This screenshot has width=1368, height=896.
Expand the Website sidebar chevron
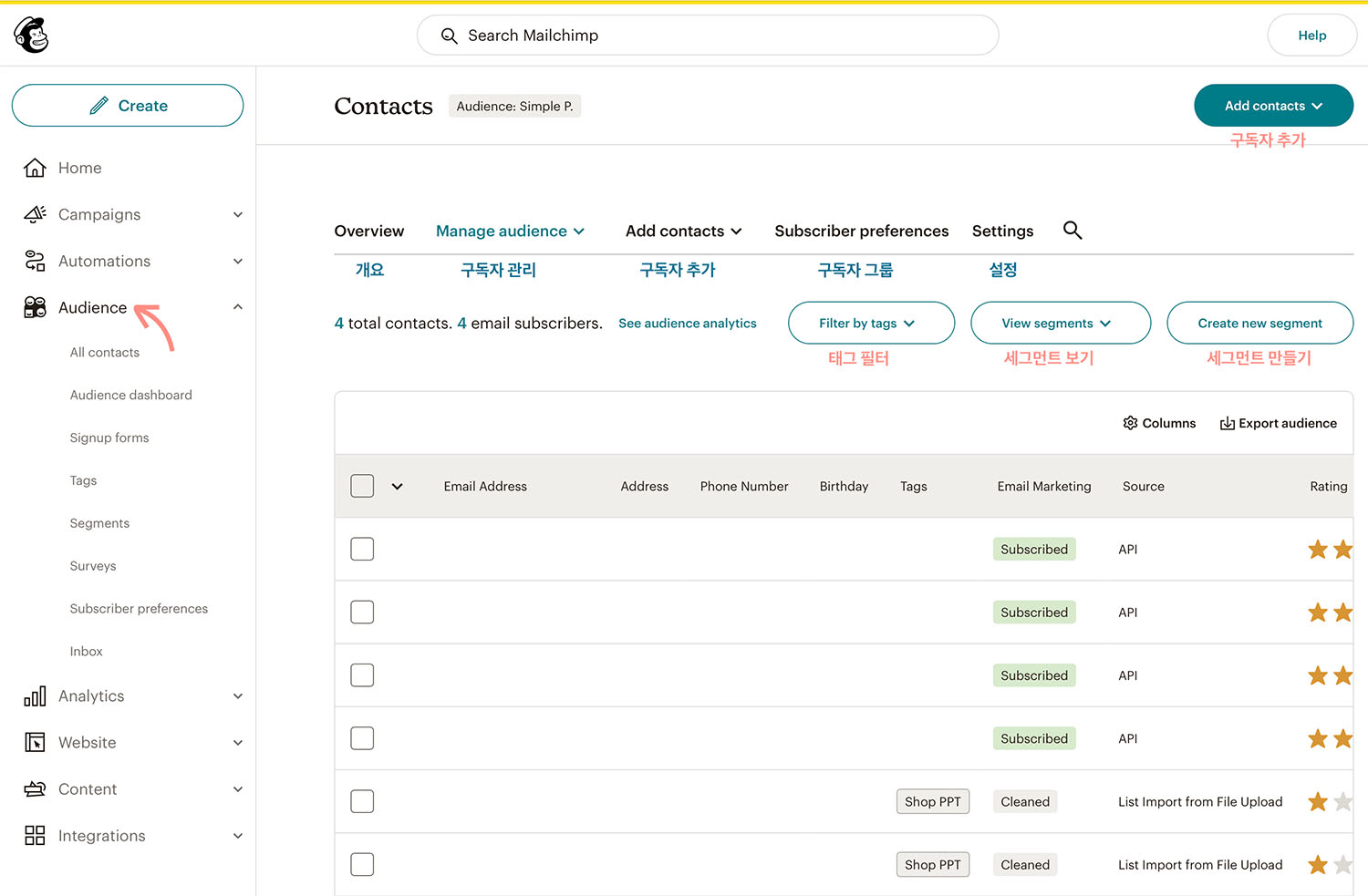click(x=238, y=743)
